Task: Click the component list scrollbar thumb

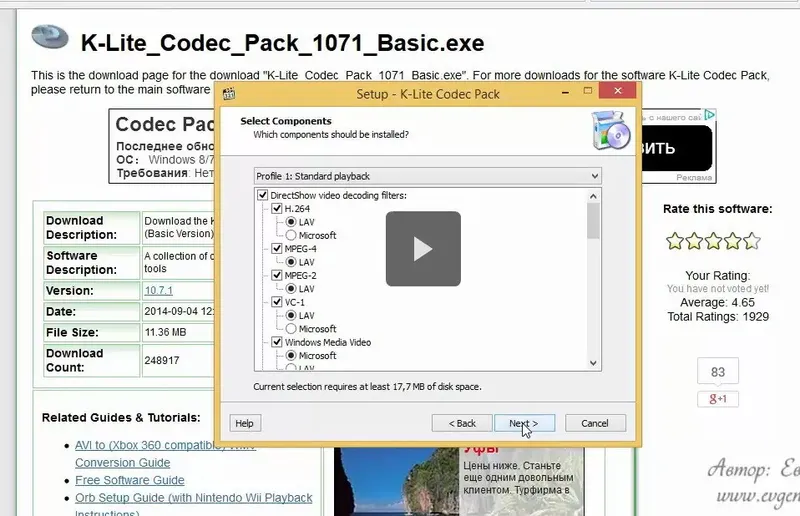Action: (593, 221)
